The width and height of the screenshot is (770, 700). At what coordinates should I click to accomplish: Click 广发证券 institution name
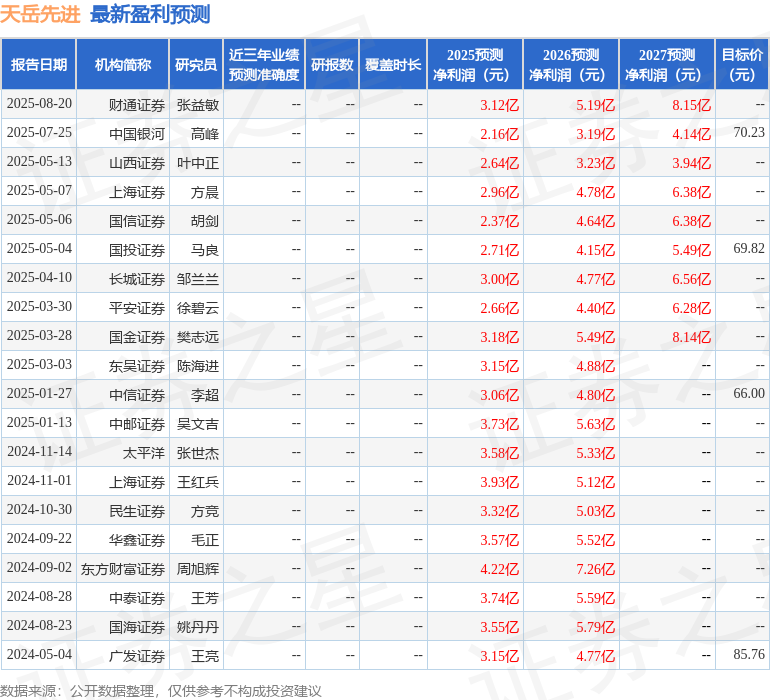coord(137,656)
